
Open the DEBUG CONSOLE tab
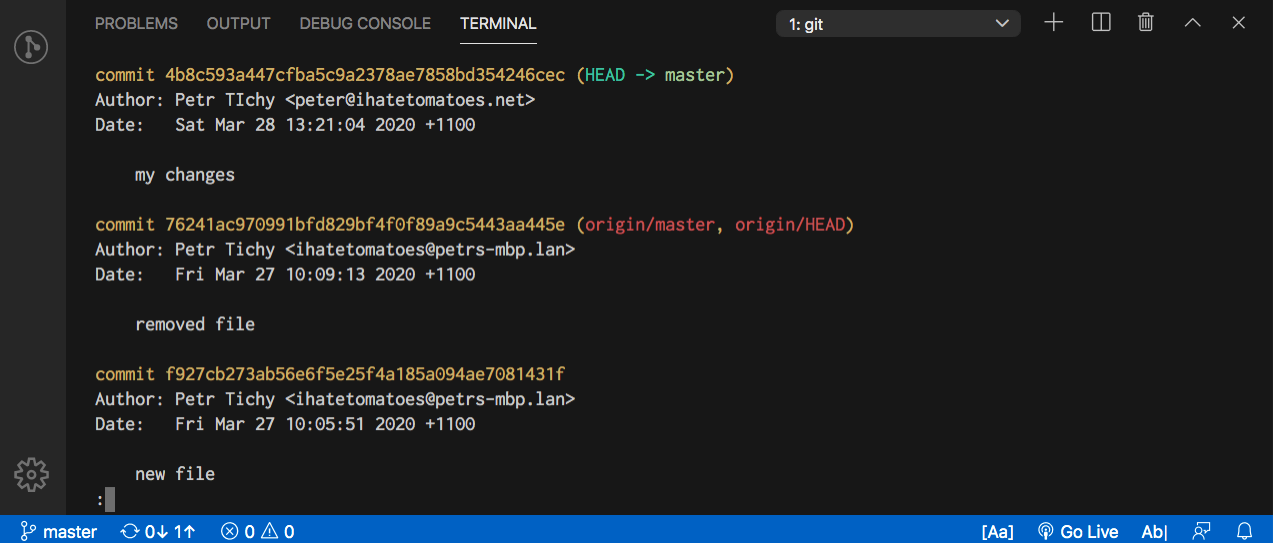tap(365, 23)
